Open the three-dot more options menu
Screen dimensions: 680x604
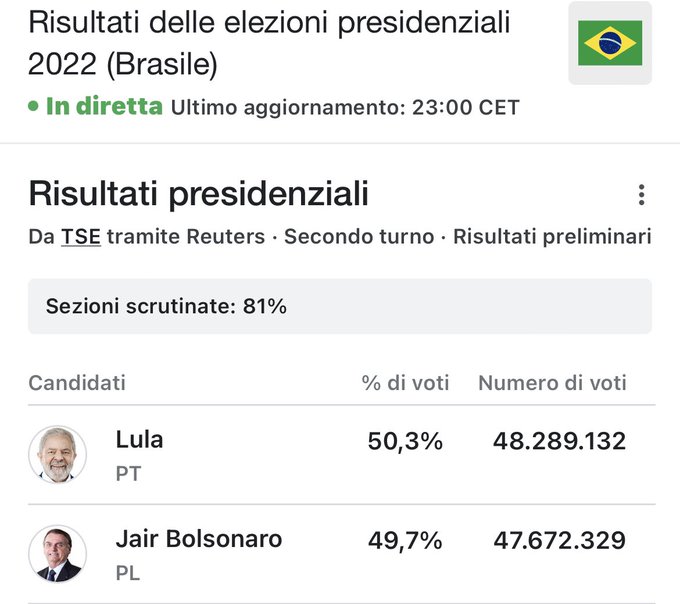click(641, 195)
